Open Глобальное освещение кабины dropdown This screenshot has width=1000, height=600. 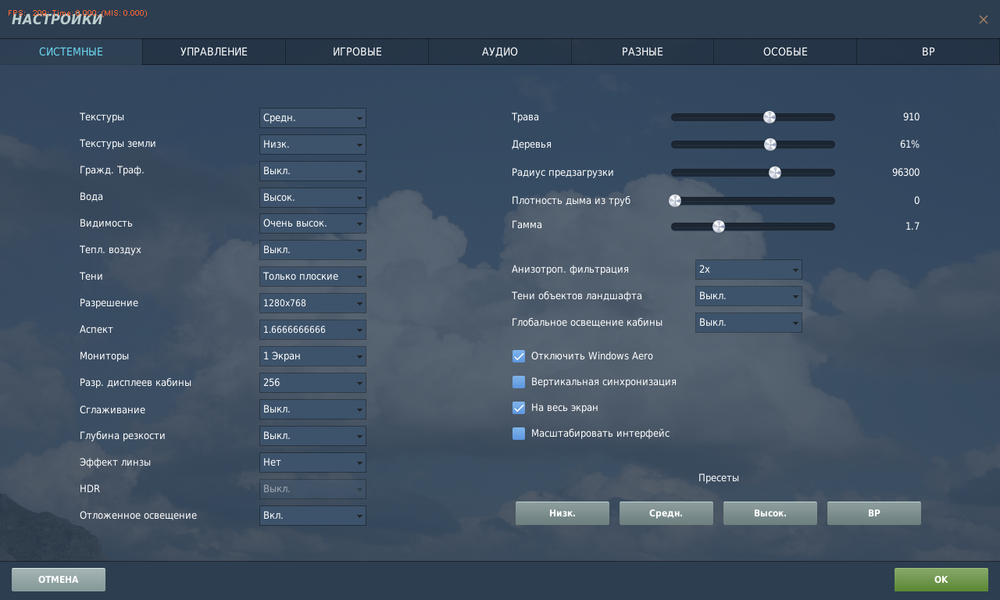748,323
